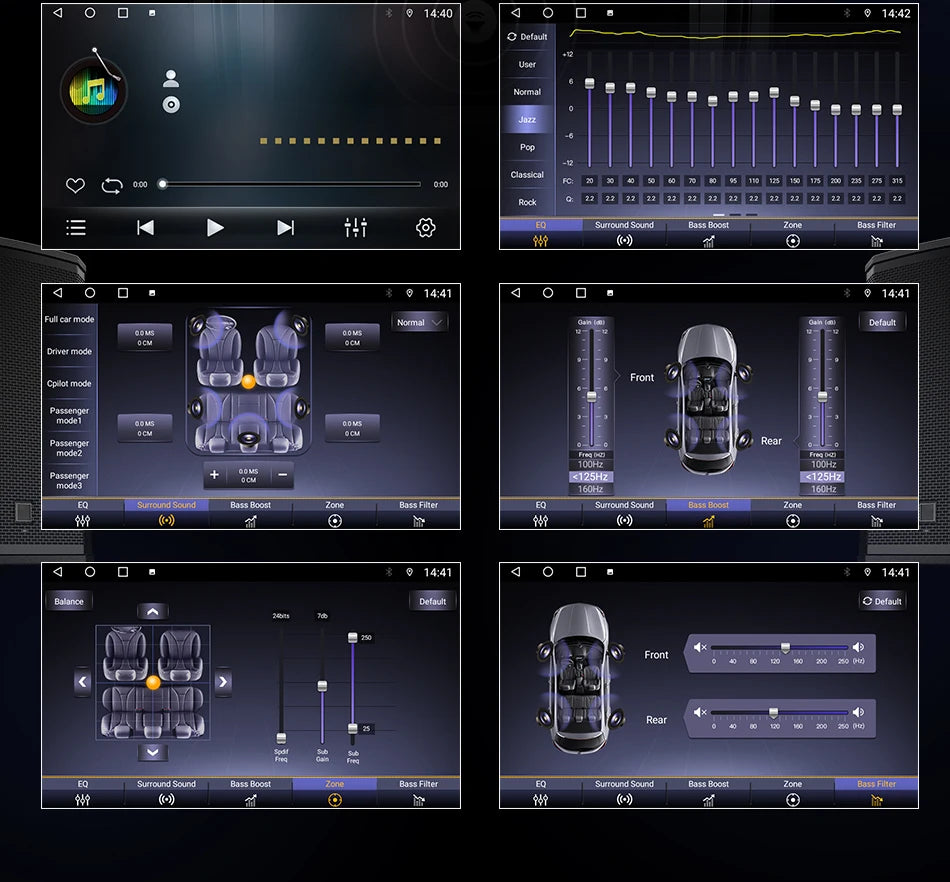
Task: Toggle the repeat loop icon
Action: [x=112, y=185]
